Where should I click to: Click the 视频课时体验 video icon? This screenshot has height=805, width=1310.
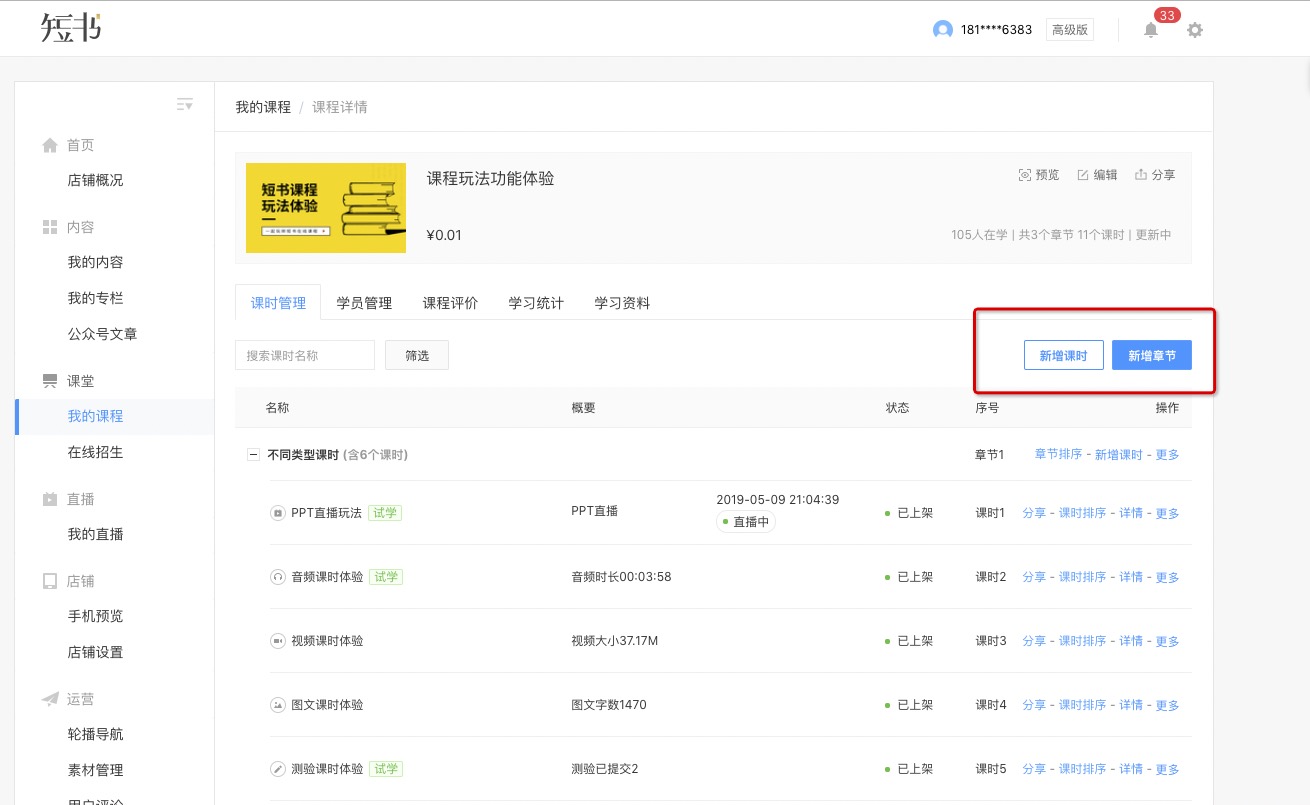[x=278, y=641]
